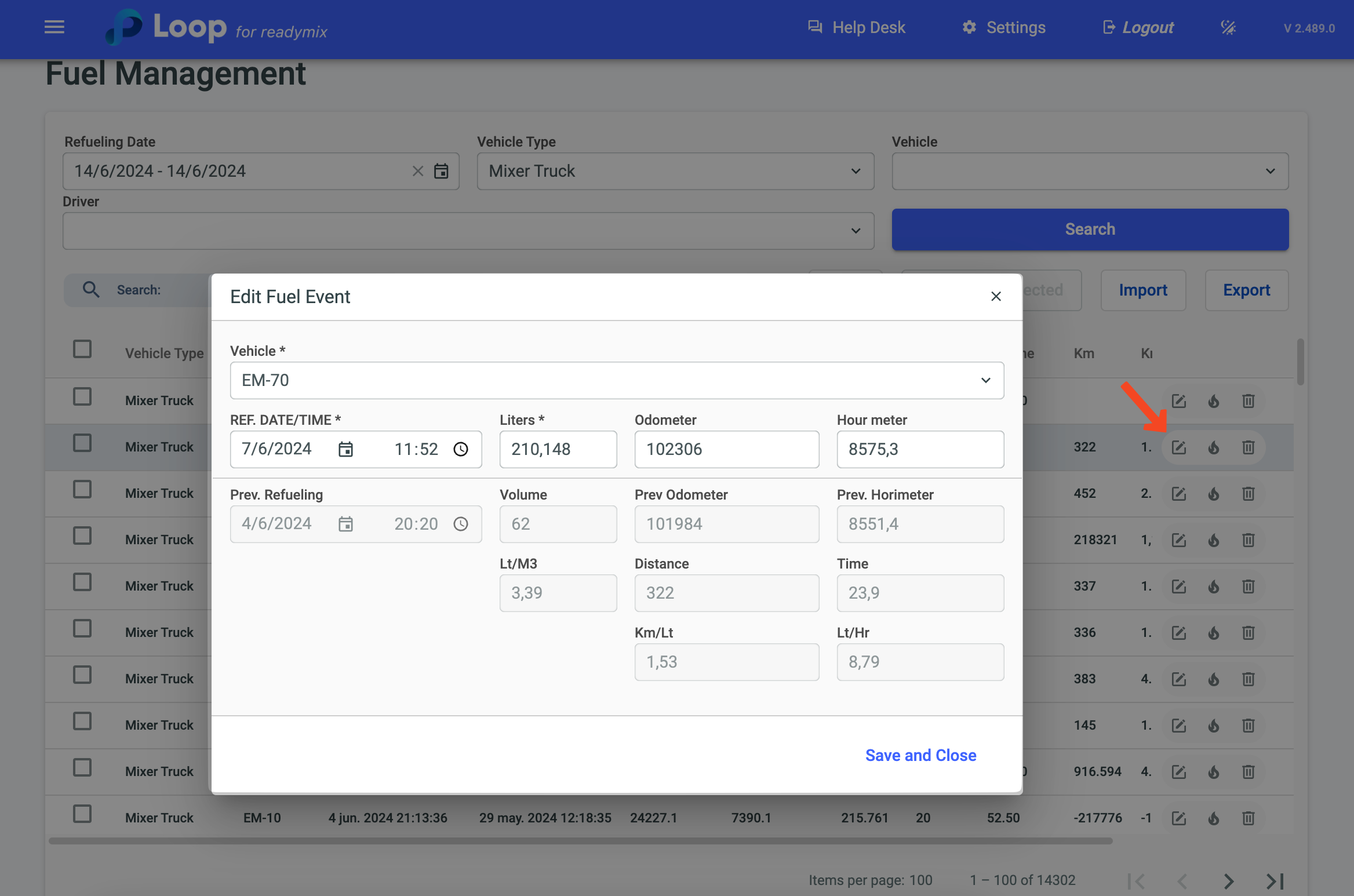Open Refueling Date range calendar picker
Screen dimensions: 1354x896
[441, 171]
